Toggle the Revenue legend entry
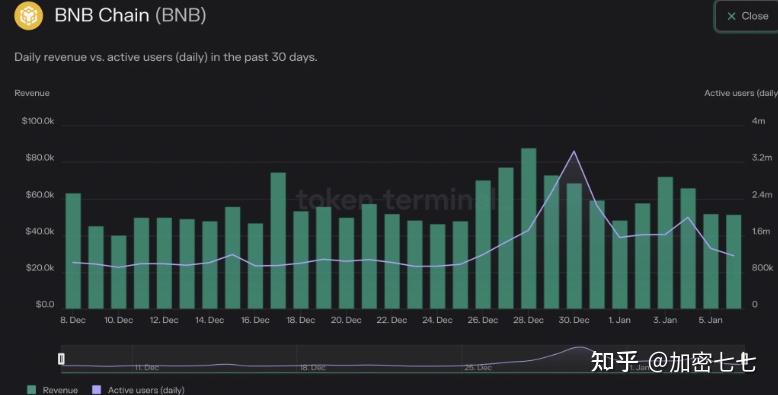Screen dimensions: 778x395 (53, 390)
